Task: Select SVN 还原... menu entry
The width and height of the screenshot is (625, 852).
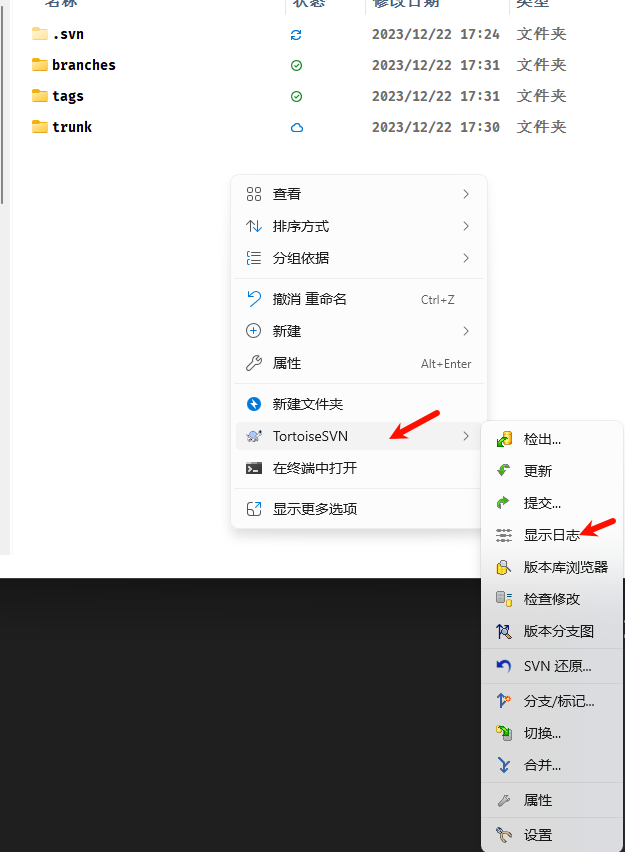Action: pos(552,666)
